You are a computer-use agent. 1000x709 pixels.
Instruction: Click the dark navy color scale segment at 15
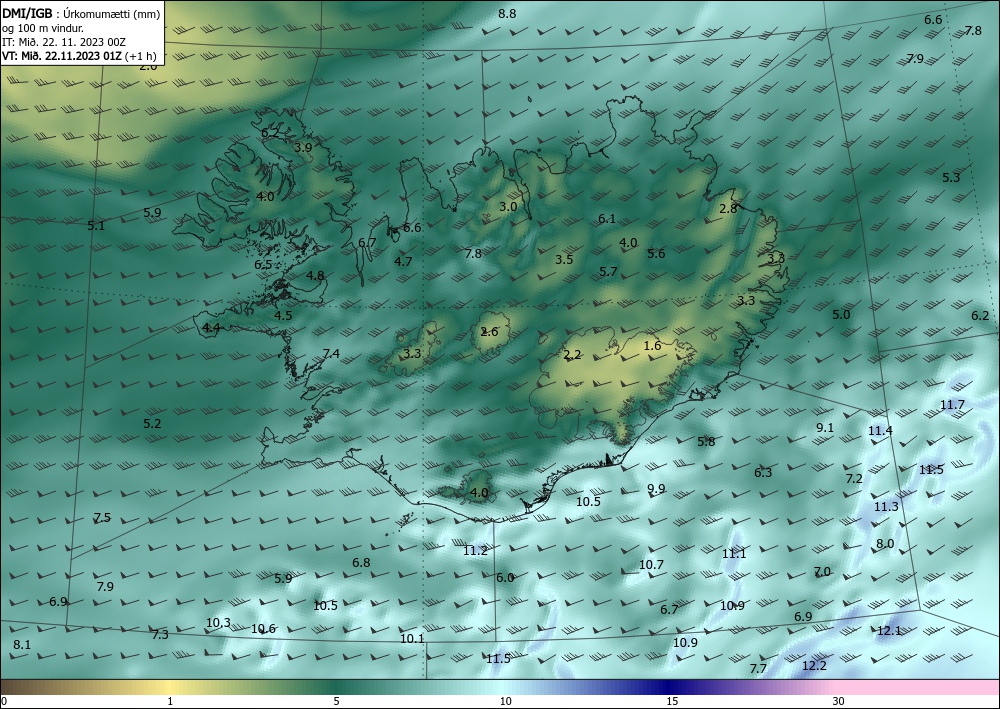(672, 687)
